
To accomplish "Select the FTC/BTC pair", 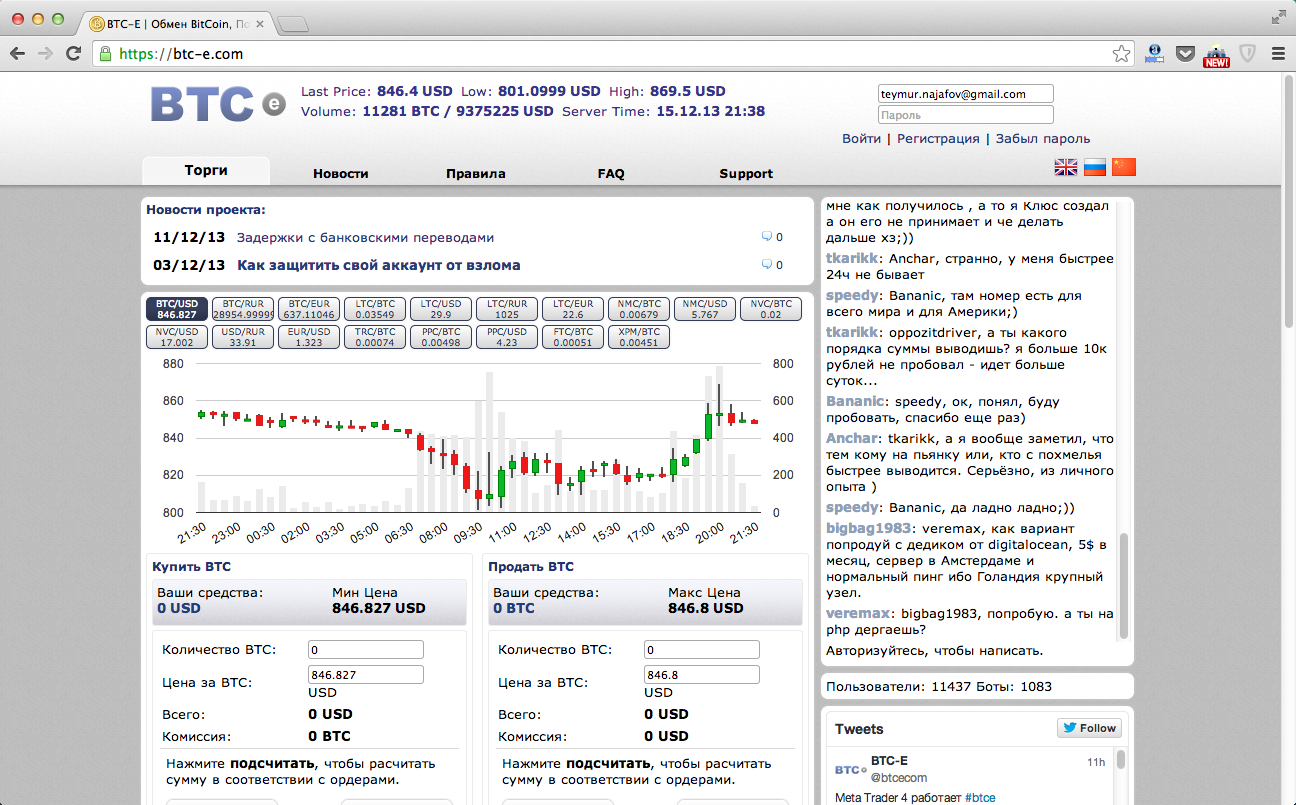I will (573, 337).
